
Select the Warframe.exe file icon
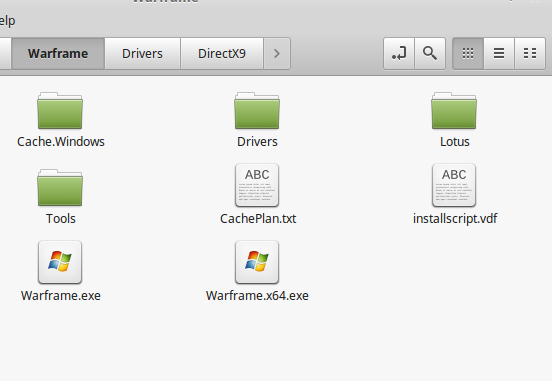(60, 262)
